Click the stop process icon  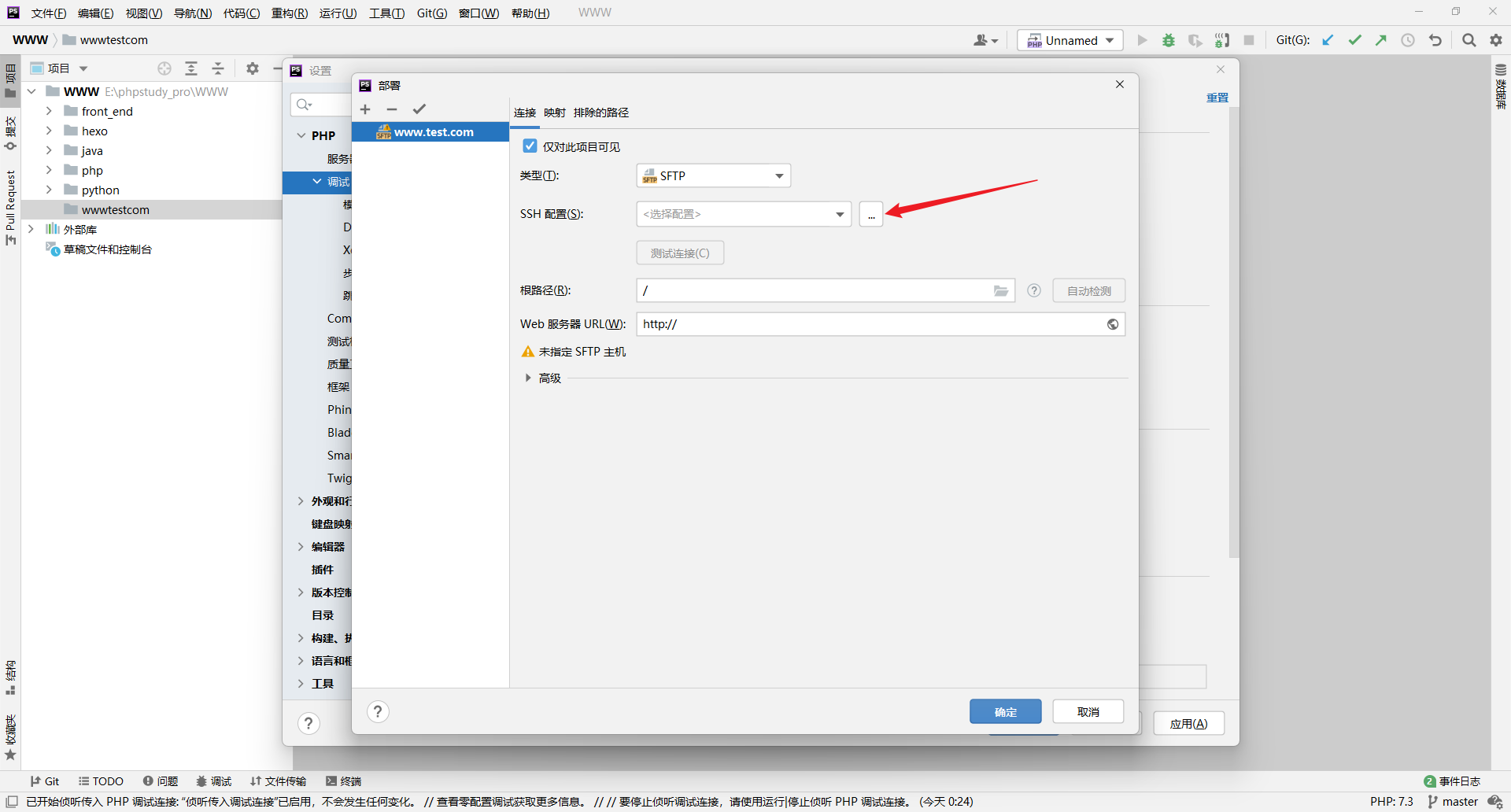tap(1249, 40)
